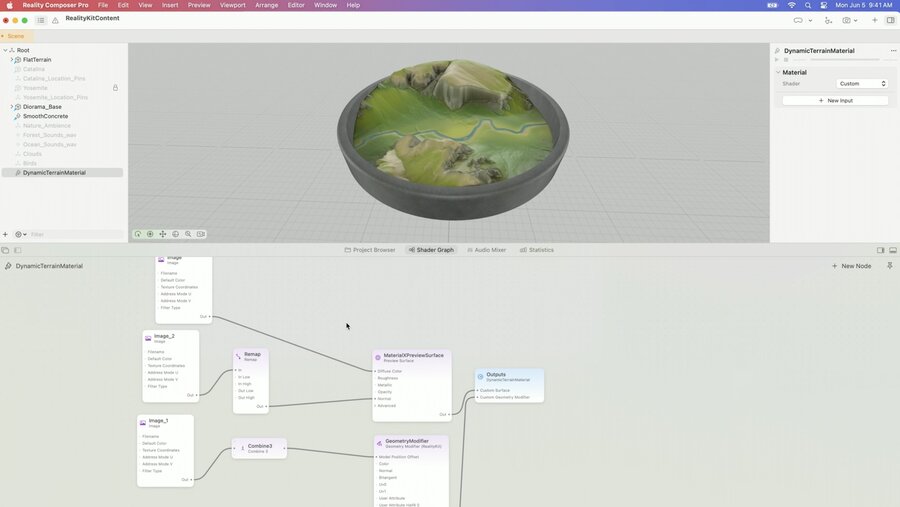Choose the orbit tool in viewport toolbar
The width and height of the screenshot is (900, 507).
point(176,234)
